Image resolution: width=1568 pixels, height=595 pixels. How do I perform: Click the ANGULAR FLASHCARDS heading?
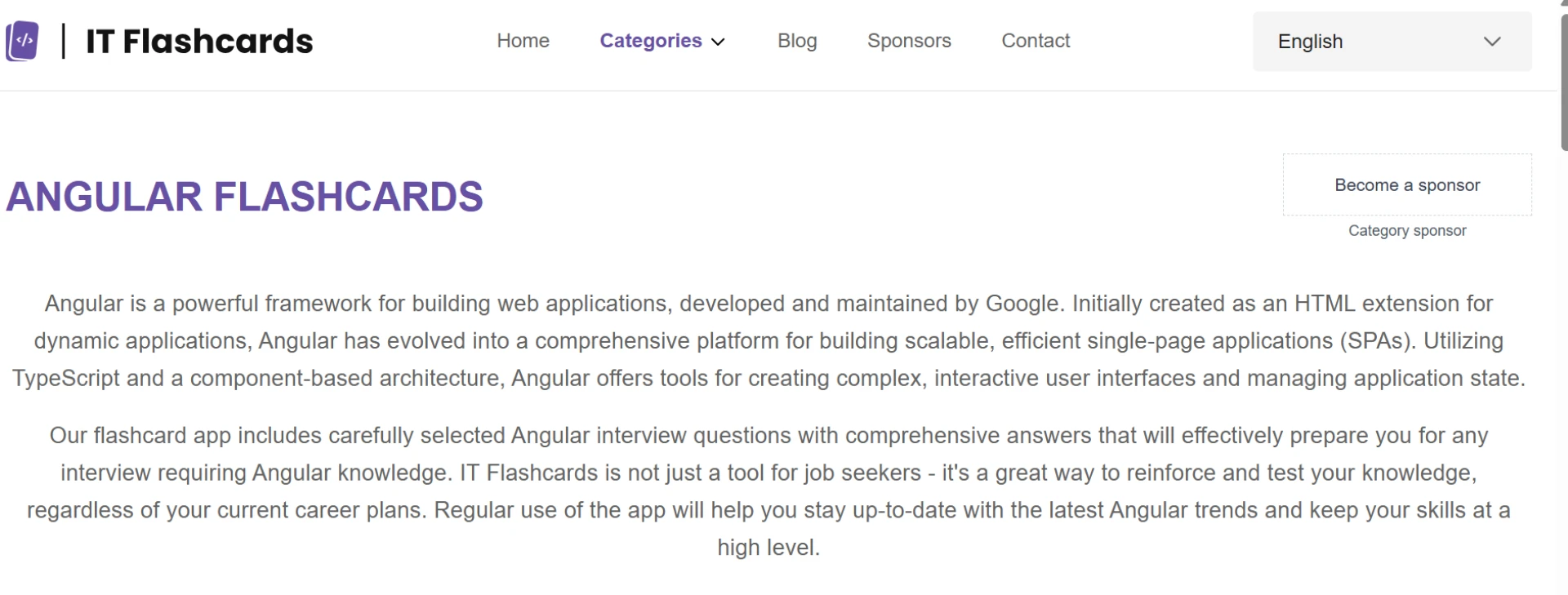coord(244,196)
